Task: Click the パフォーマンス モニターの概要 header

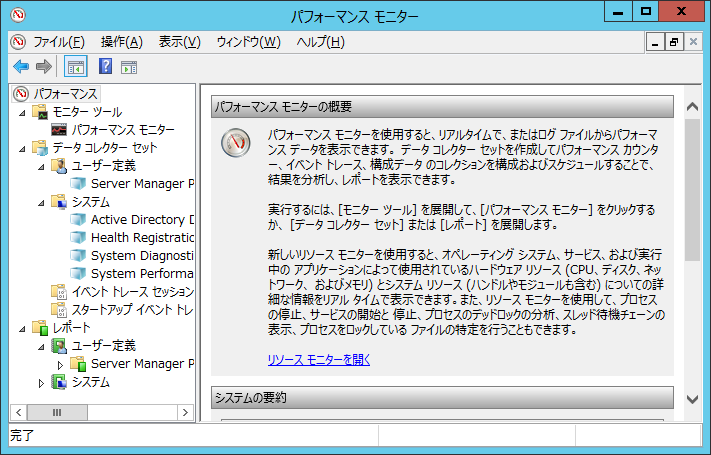Action: [442, 107]
